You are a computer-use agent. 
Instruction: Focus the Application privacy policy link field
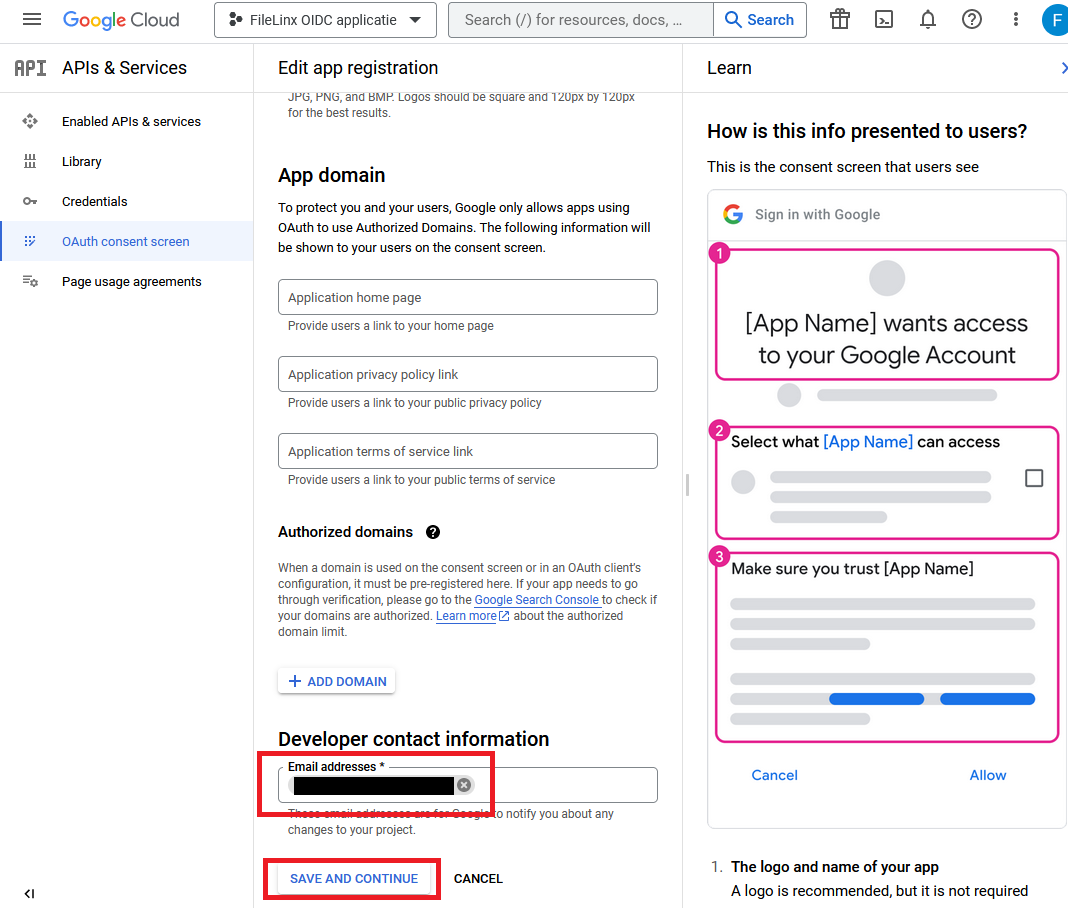468,375
